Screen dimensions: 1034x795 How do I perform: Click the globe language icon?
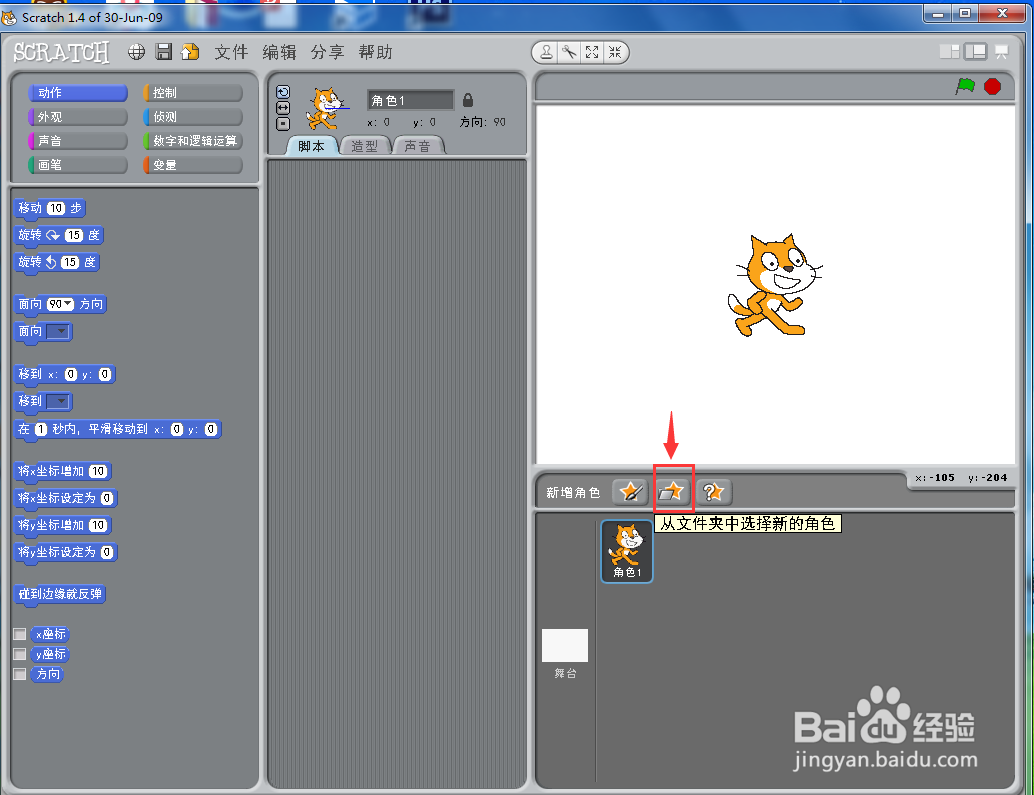pyautogui.click(x=137, y=52)
